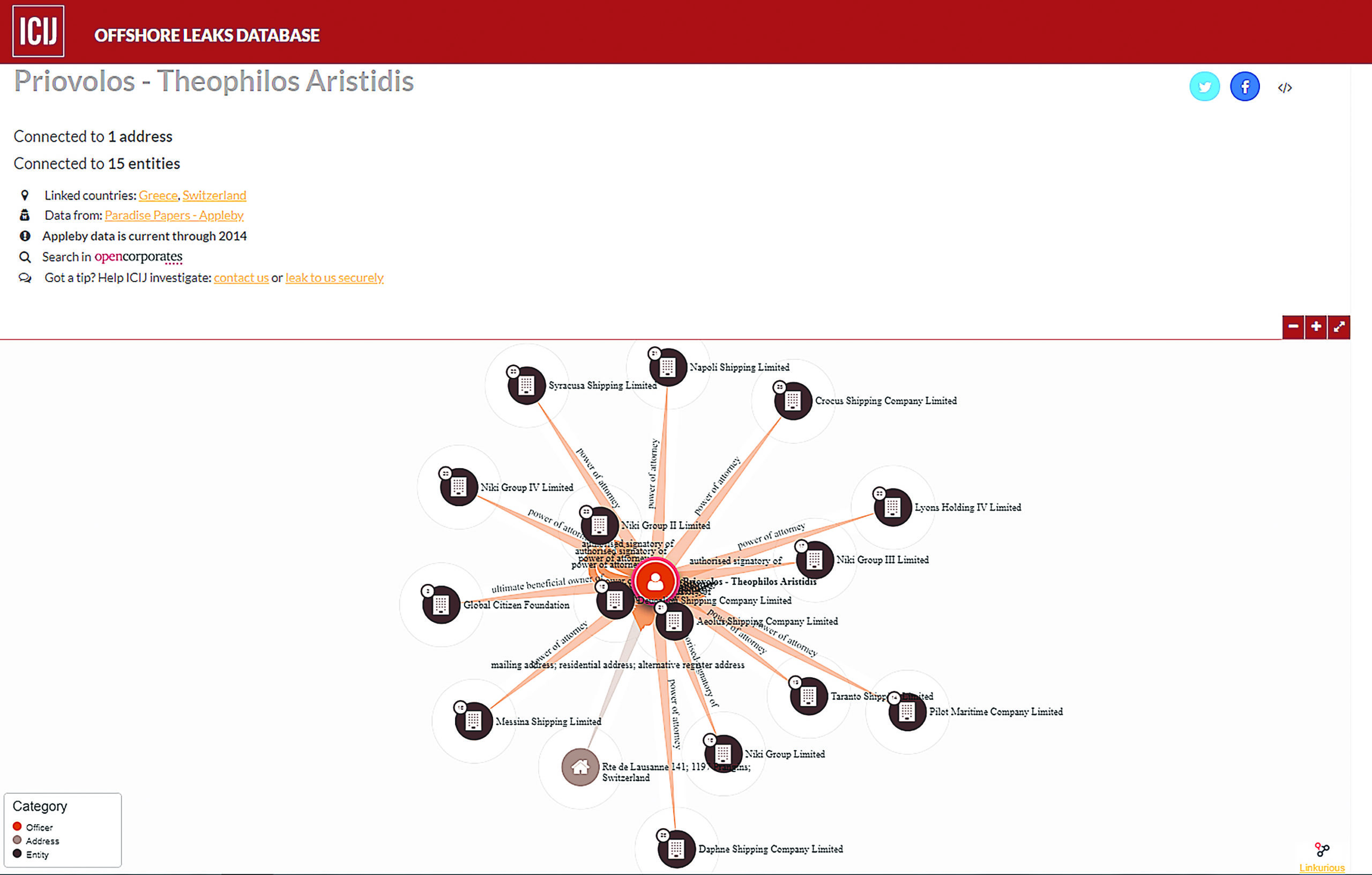Search in opencorporates
This screenshot has height=875, width=1372.
pos(138,256)
